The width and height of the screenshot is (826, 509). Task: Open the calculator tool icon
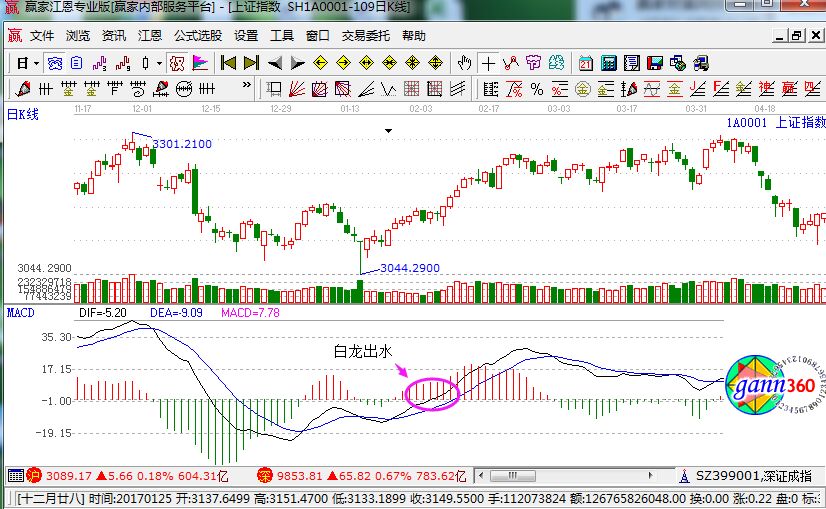coord(609,63)
